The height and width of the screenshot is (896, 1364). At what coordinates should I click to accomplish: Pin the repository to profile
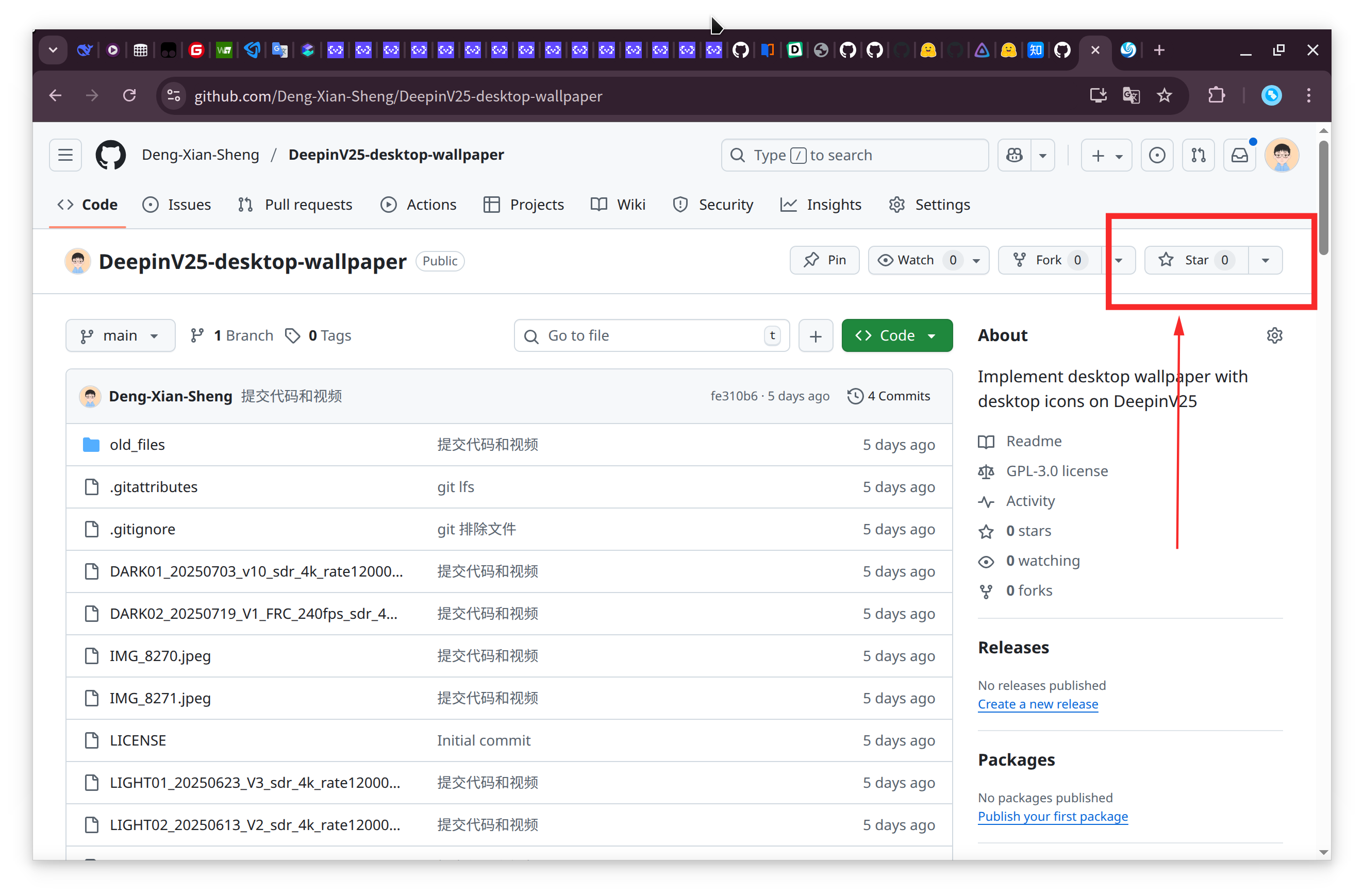coord(824,261)
